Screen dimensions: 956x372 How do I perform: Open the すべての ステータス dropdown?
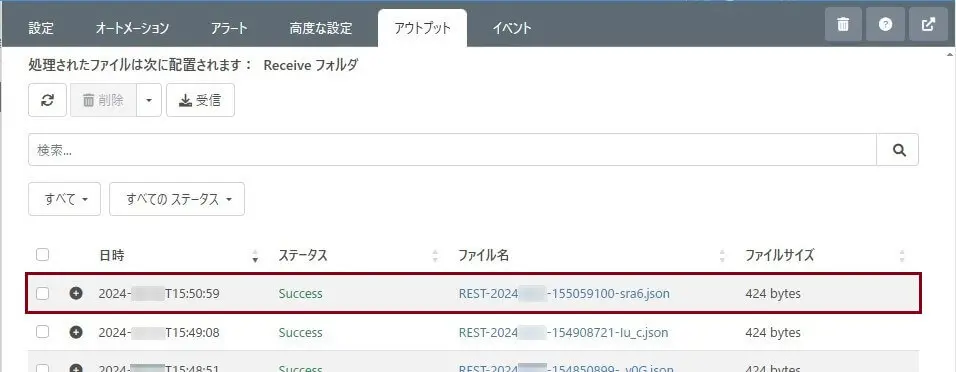[x=177, y=199]
